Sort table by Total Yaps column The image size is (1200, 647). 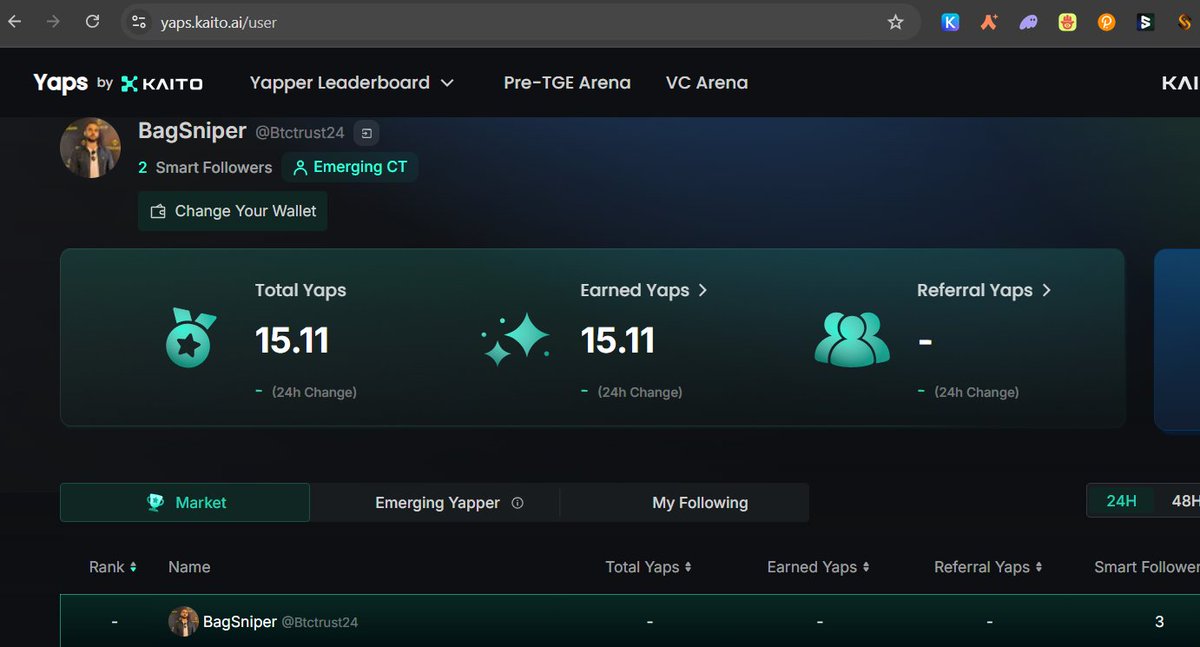click(648, 567)
